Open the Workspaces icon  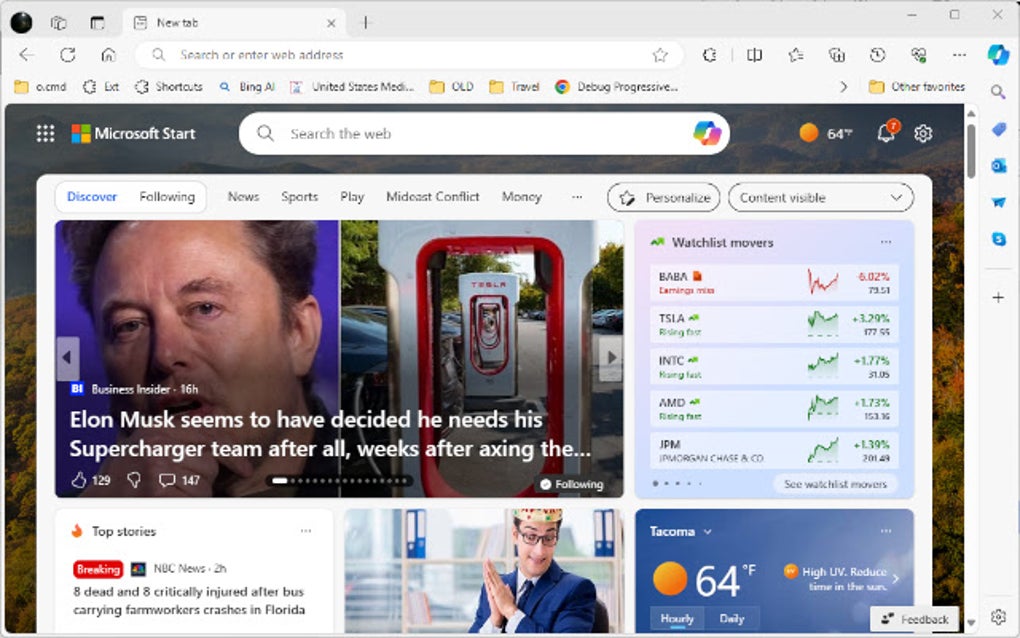[59, 23]
